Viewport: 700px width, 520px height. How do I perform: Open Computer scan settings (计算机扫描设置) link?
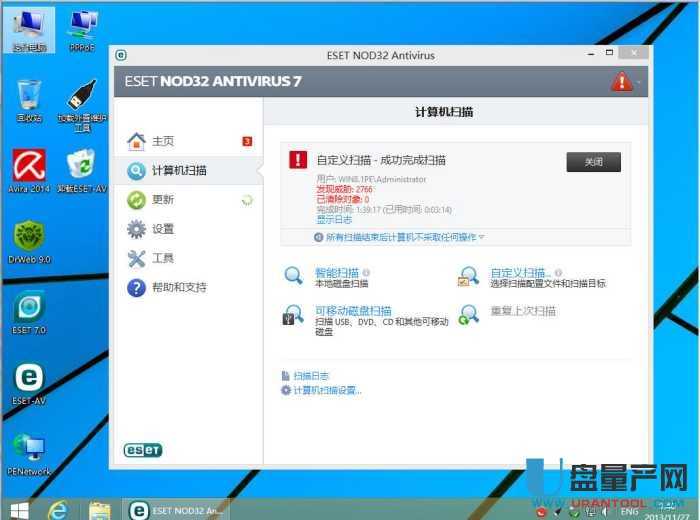[x=326, y=390]
